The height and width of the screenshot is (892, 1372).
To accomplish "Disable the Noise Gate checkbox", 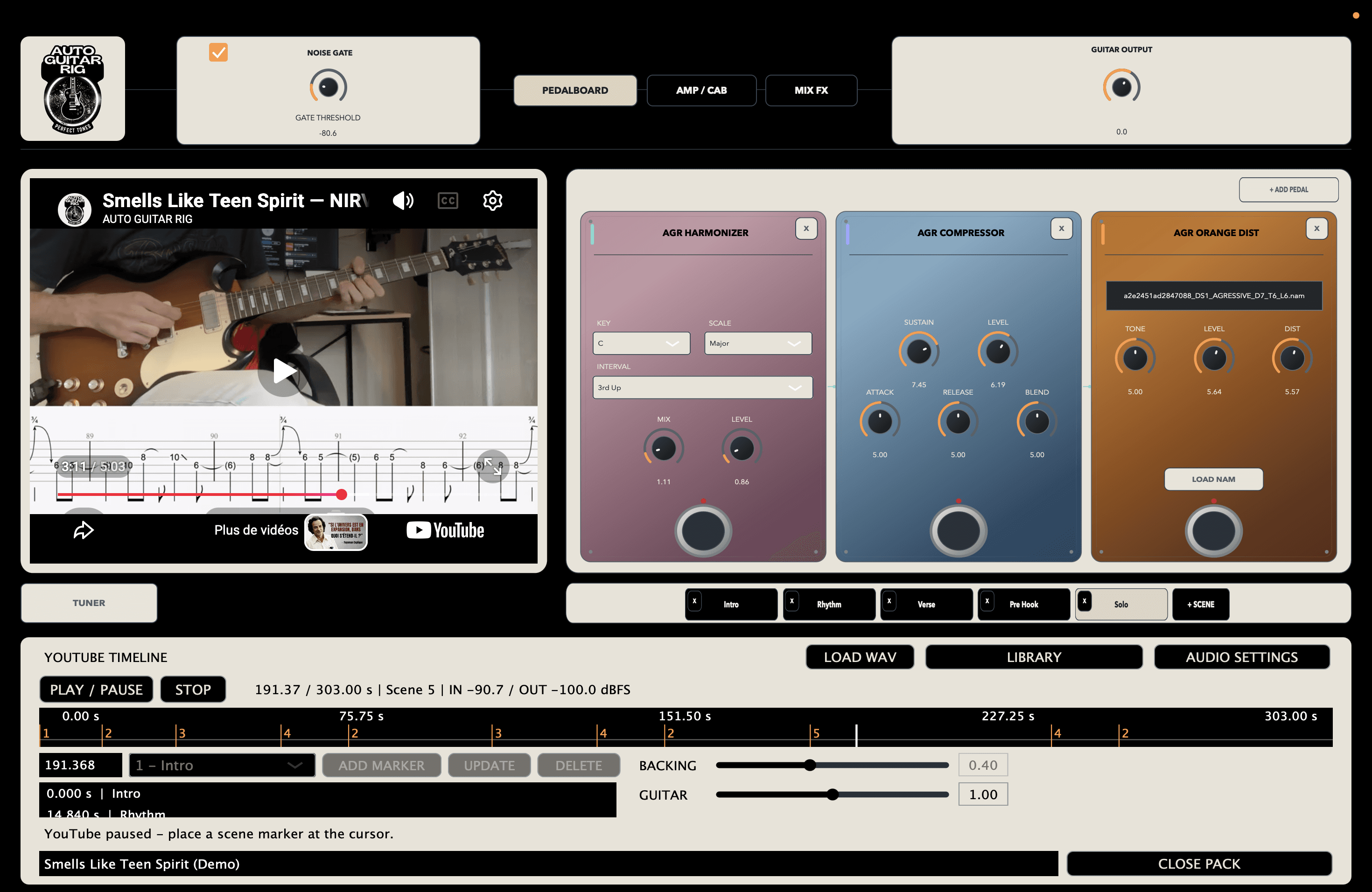I will tap(218, 52).
